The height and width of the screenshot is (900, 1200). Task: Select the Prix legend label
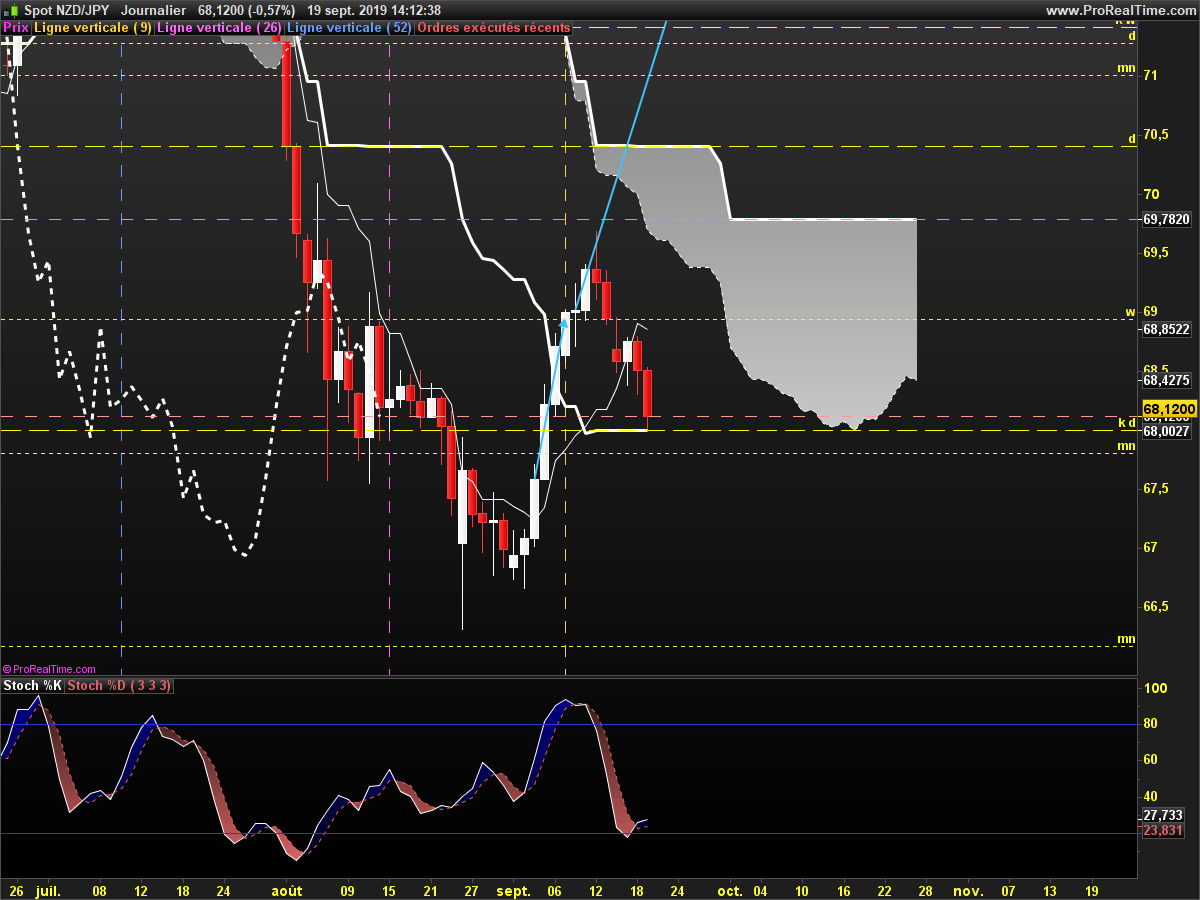(x=16, y=28)
